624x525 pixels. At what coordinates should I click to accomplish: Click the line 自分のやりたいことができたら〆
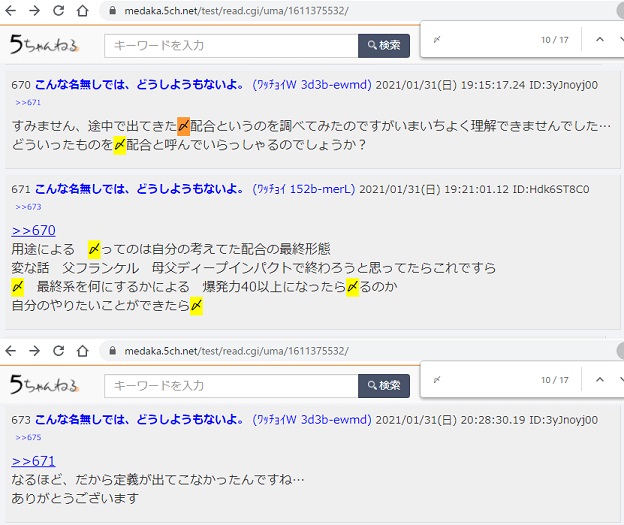pyautogui.click(x=107, y=306)
